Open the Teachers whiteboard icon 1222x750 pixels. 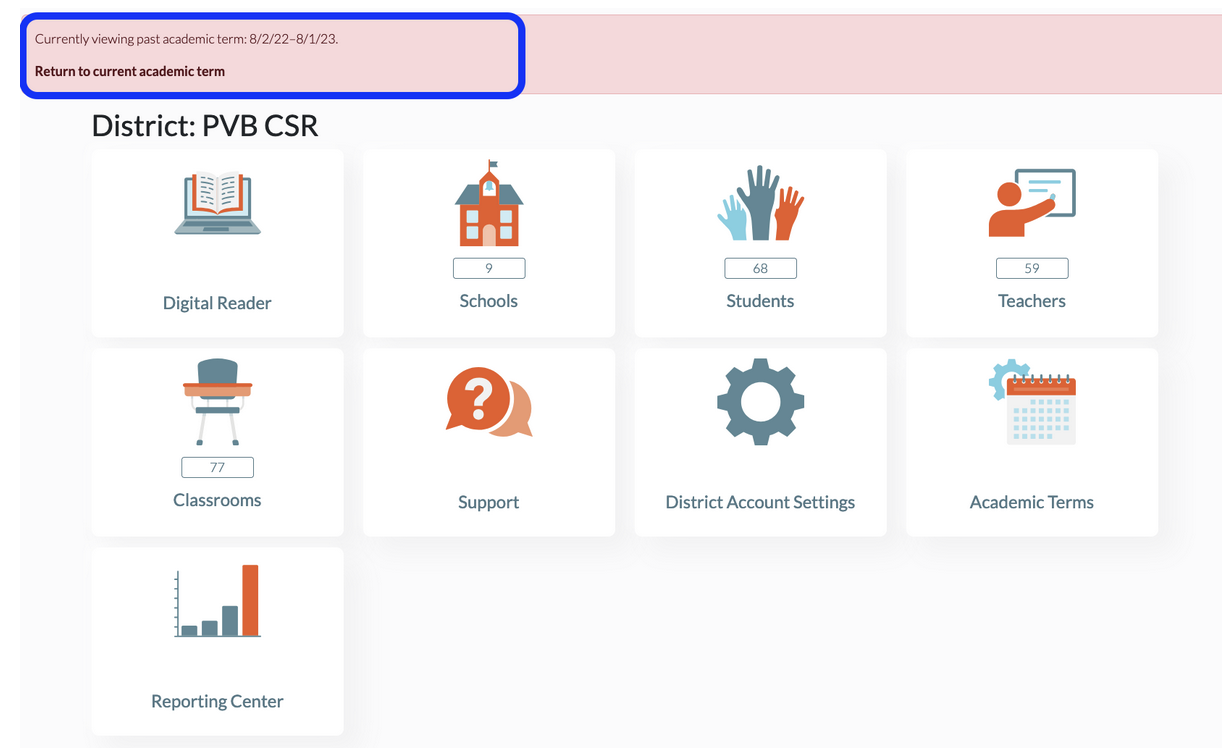coord(1032,203)
